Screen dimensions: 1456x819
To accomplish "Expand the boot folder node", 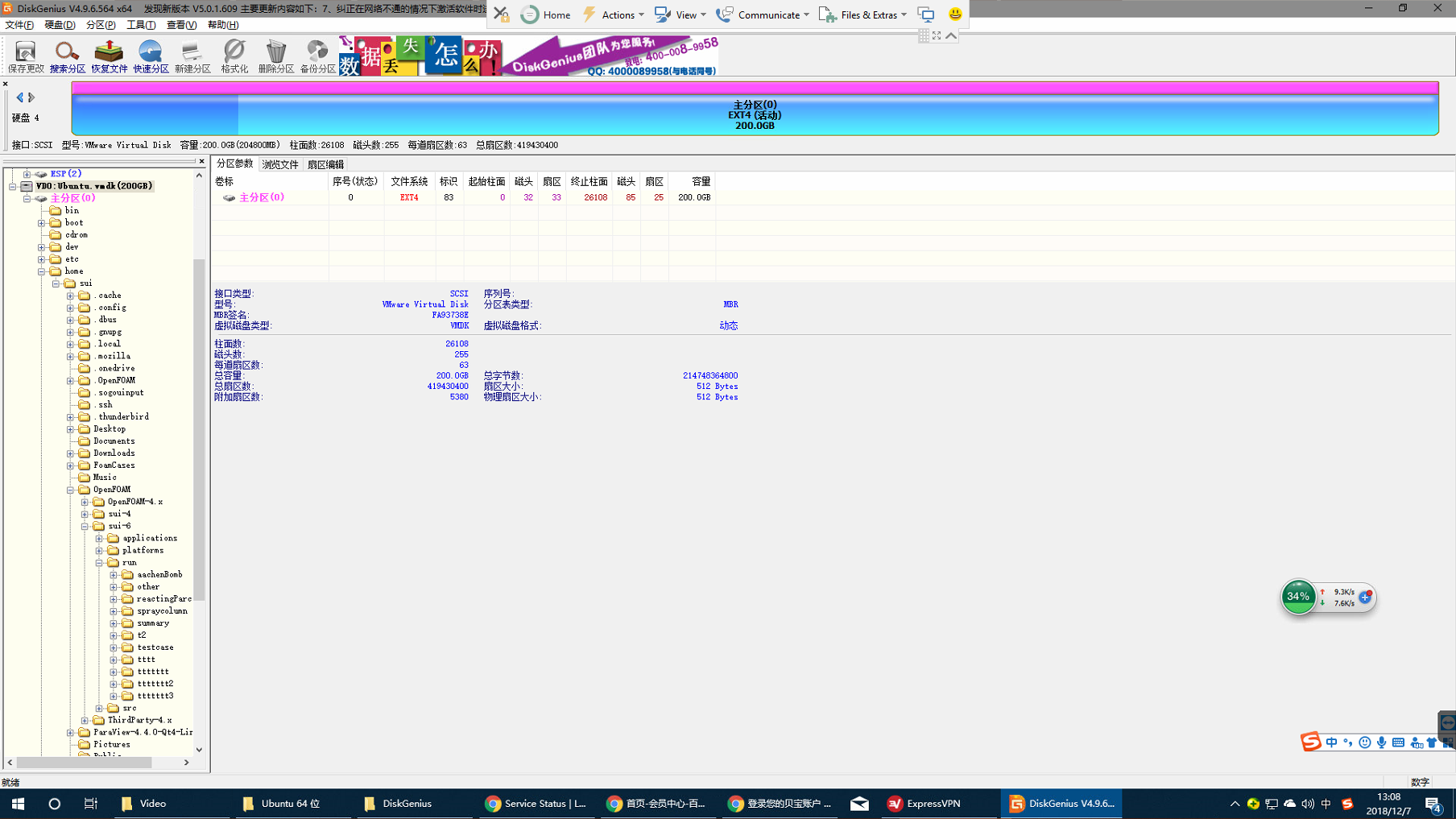I will pos(42,223).
